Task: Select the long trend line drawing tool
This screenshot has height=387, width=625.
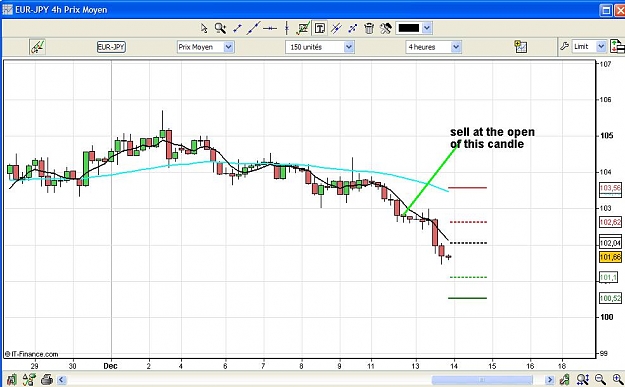Action: pyautogui.click(x=253, y=28)
